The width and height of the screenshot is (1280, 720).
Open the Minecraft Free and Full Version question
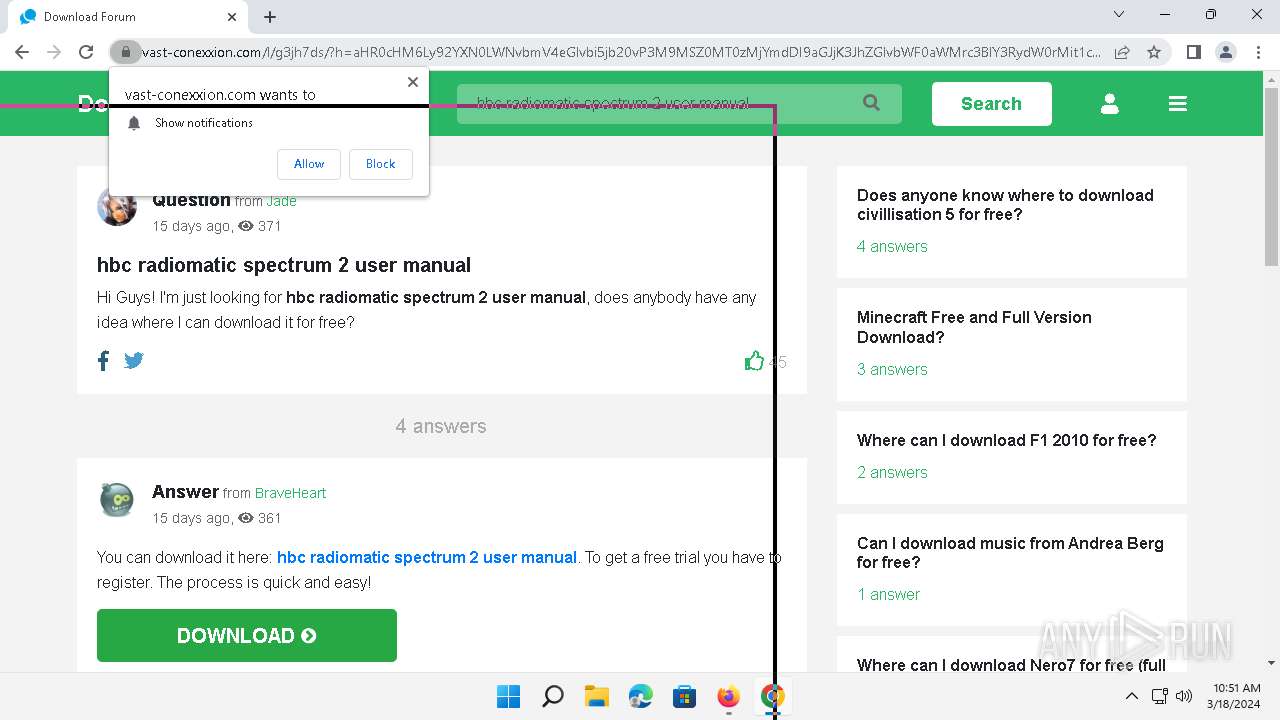click(x=974, y=327)
